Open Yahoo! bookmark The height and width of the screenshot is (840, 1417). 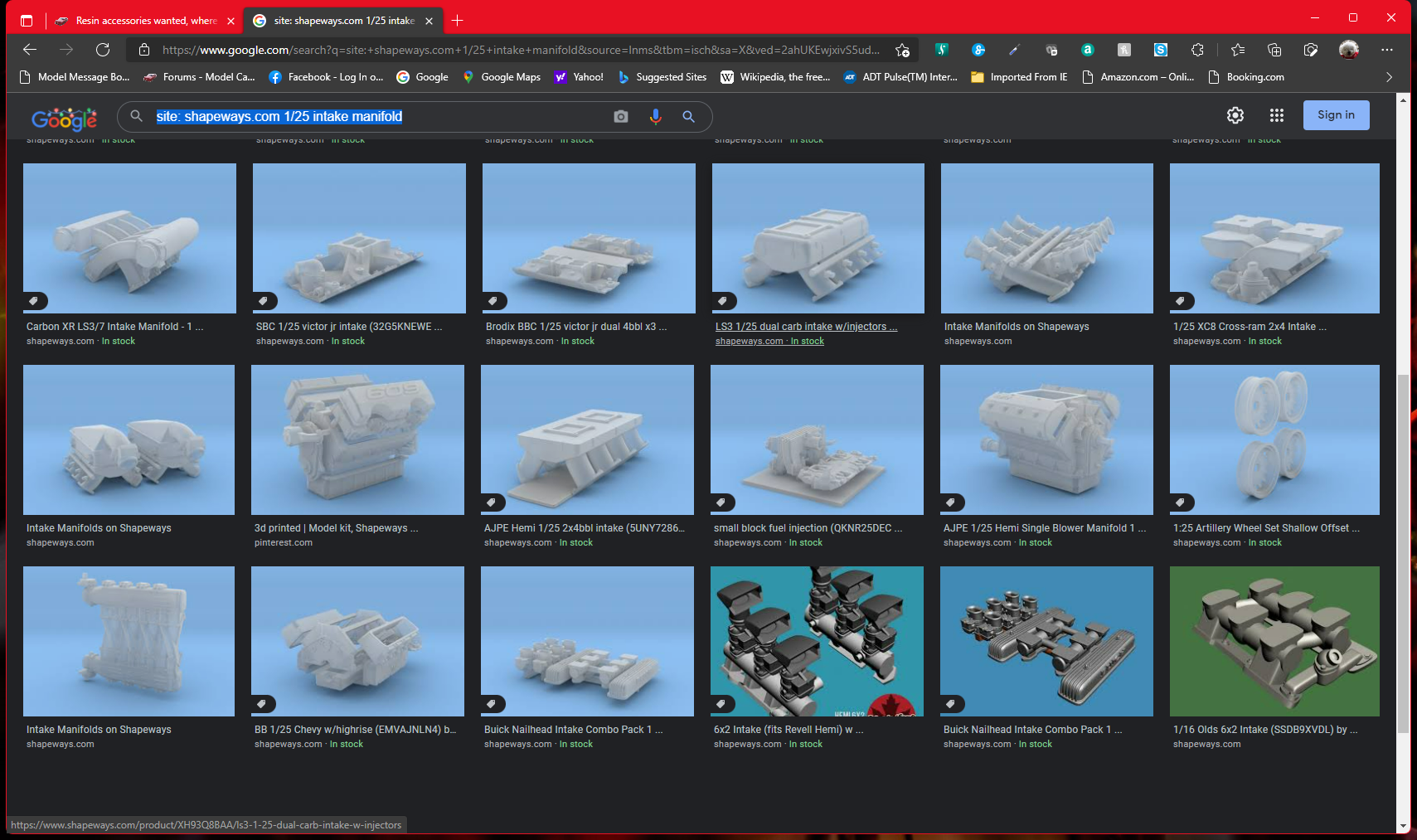(x=579, y=77)
